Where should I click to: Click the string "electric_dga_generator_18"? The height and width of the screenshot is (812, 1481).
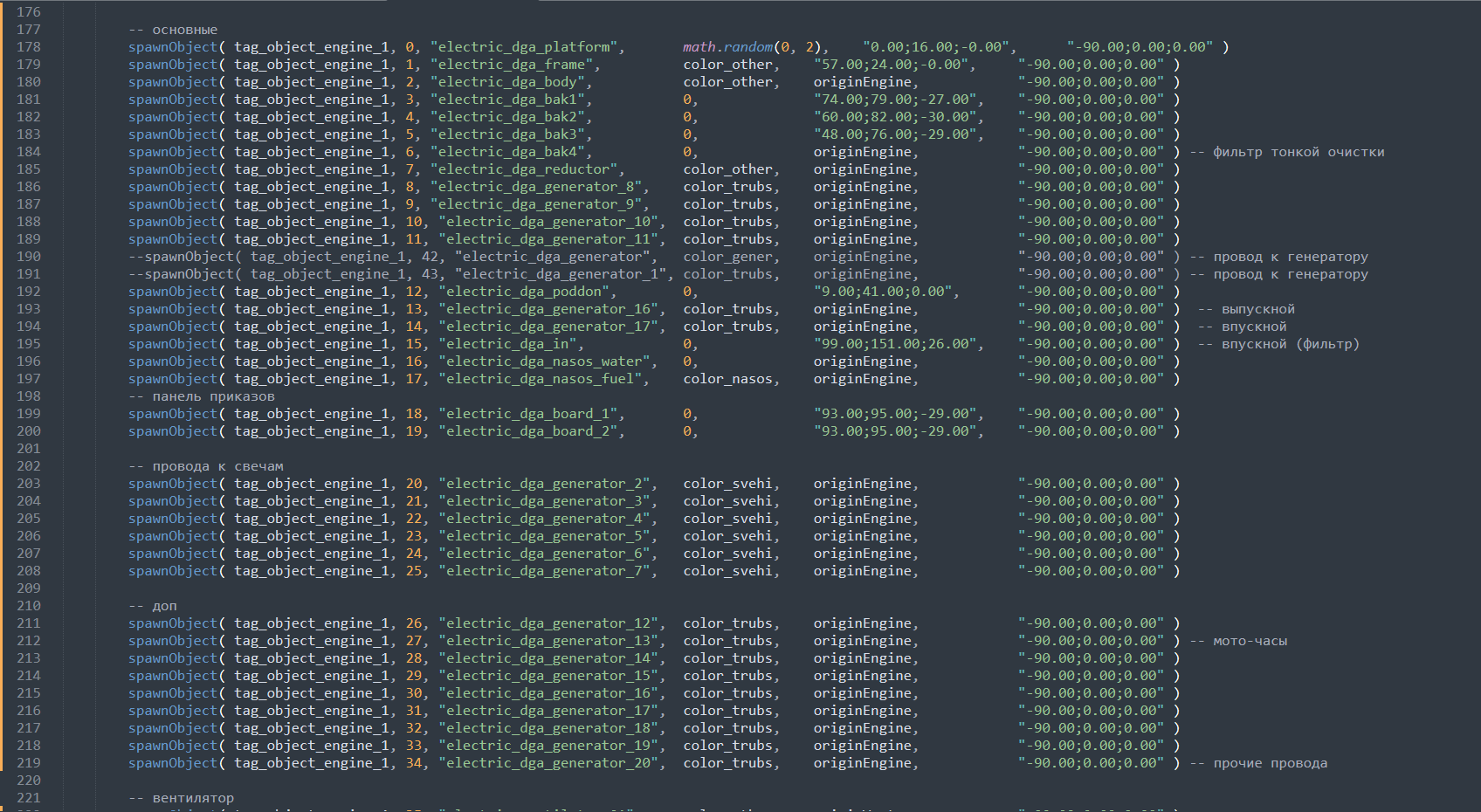coord(548,728)
